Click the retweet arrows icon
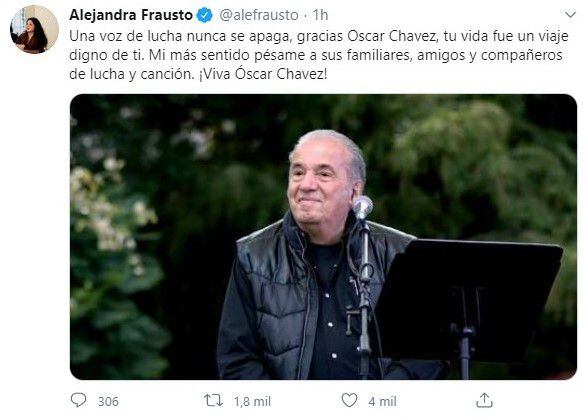Viewport: 587px width, 419px height. click(213, 401)
